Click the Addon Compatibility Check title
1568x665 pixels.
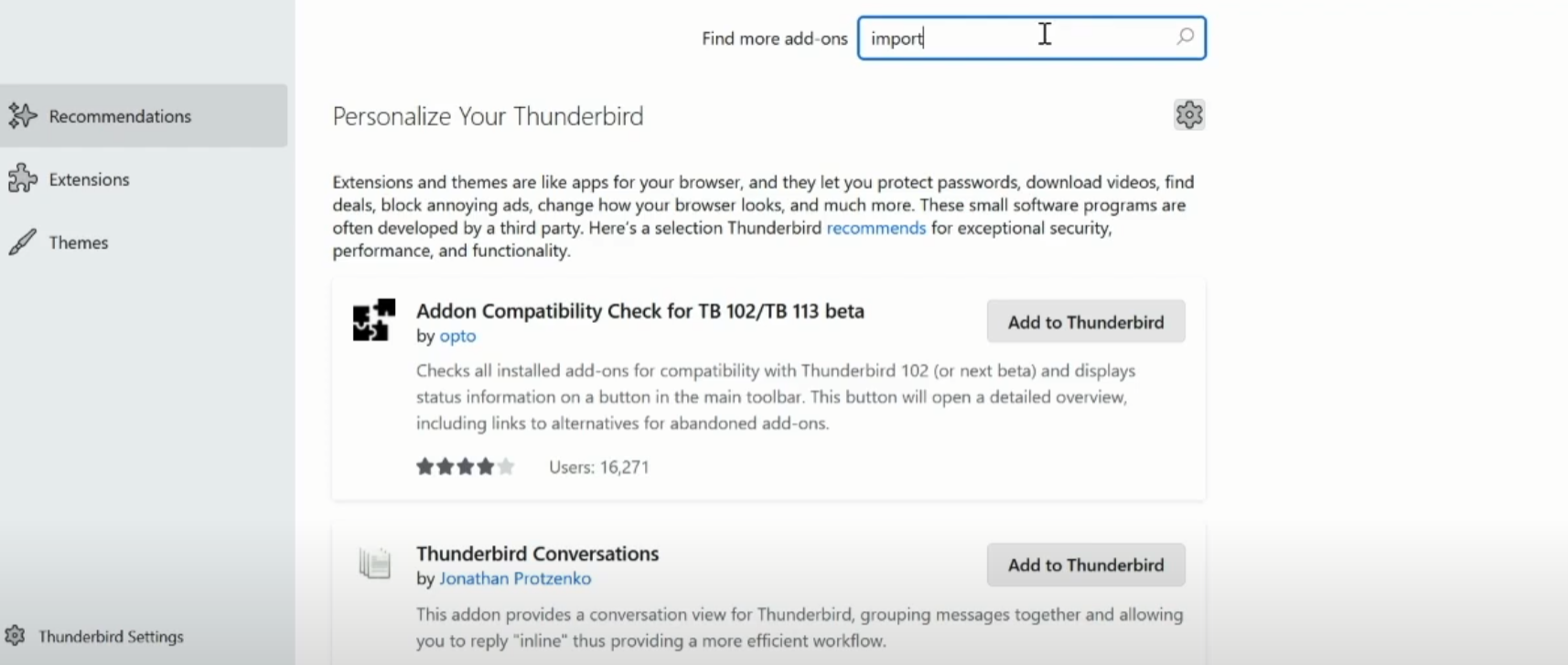639,311
